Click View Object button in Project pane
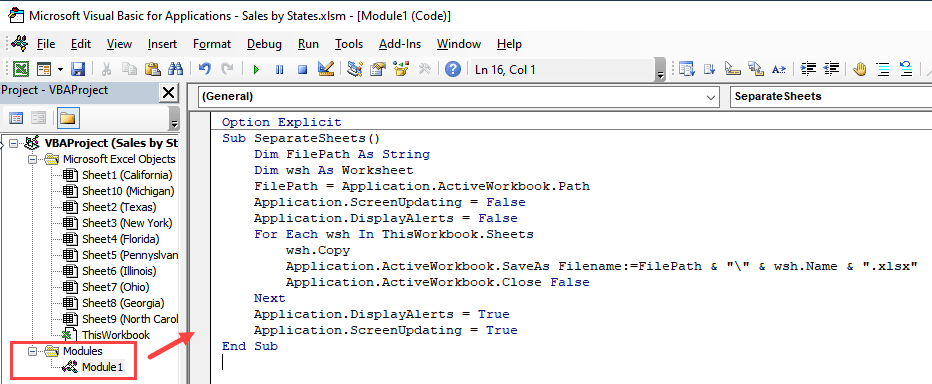 coord(39,118)
